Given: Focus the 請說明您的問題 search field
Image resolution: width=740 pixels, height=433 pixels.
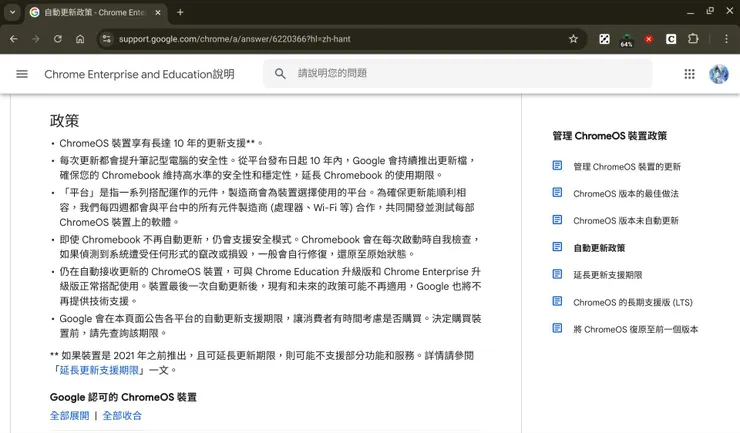Looking at the screenshot, I should (x=458, y=73).
